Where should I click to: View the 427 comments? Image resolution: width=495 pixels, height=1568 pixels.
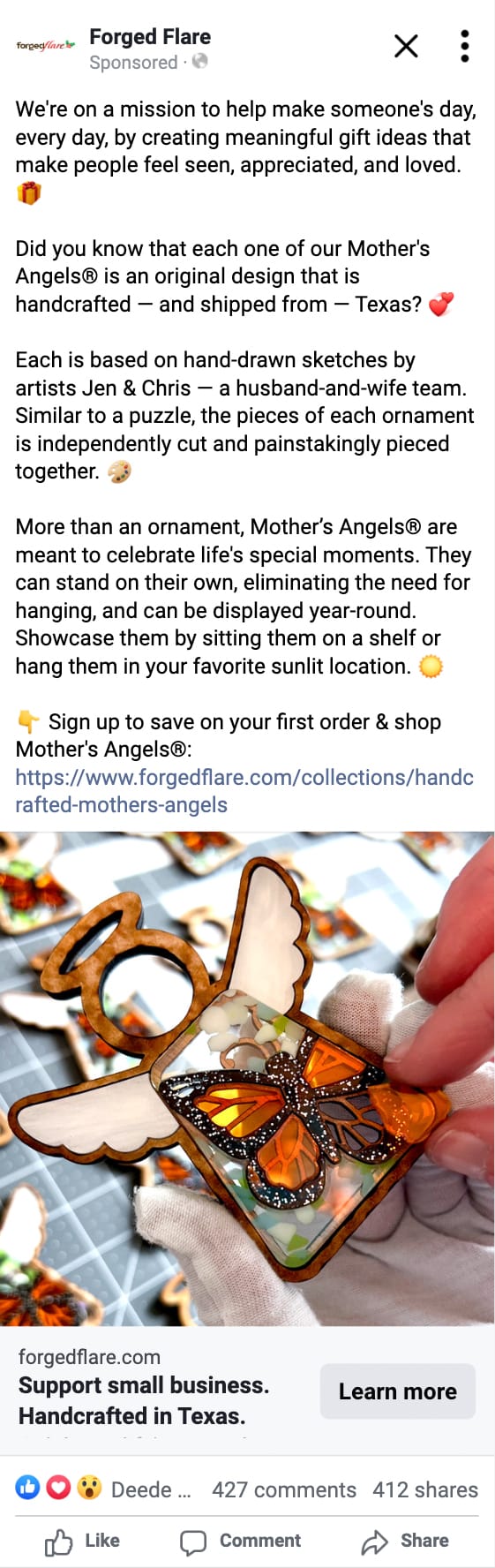[284, 1489]
